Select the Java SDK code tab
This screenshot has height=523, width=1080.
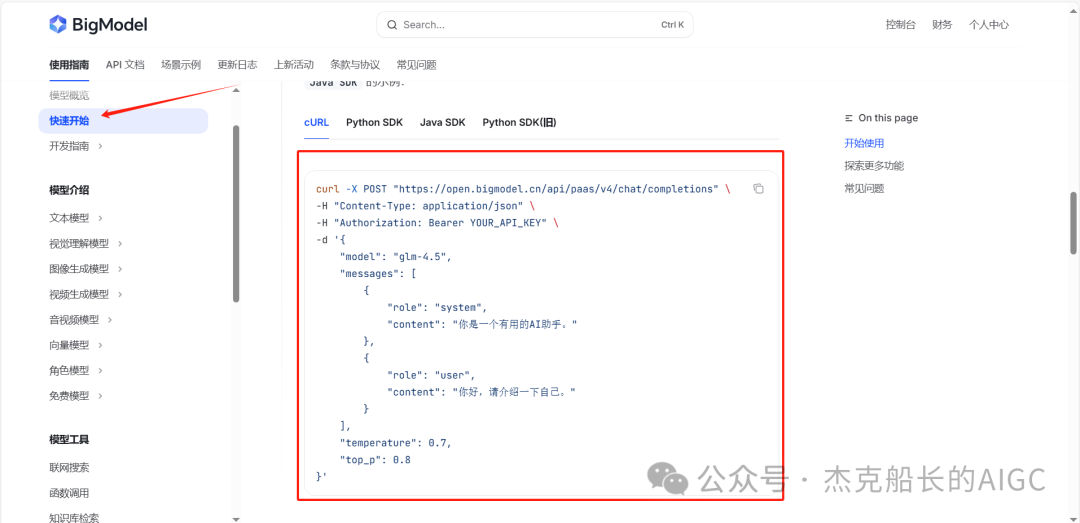(442, 123)
